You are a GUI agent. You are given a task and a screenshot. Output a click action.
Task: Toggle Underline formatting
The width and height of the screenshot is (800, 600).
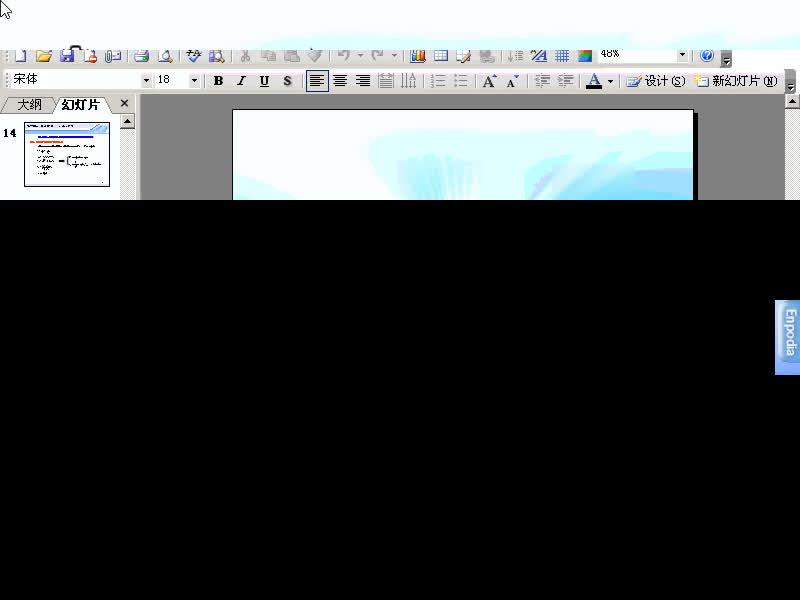coord(264,81)
